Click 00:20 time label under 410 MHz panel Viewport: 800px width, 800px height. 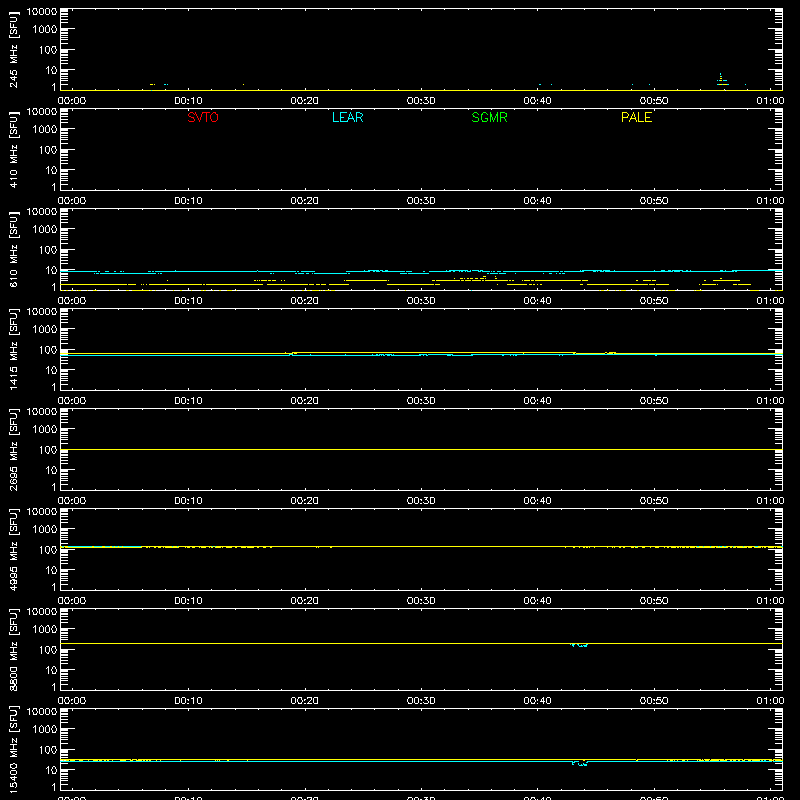[305, 201]
